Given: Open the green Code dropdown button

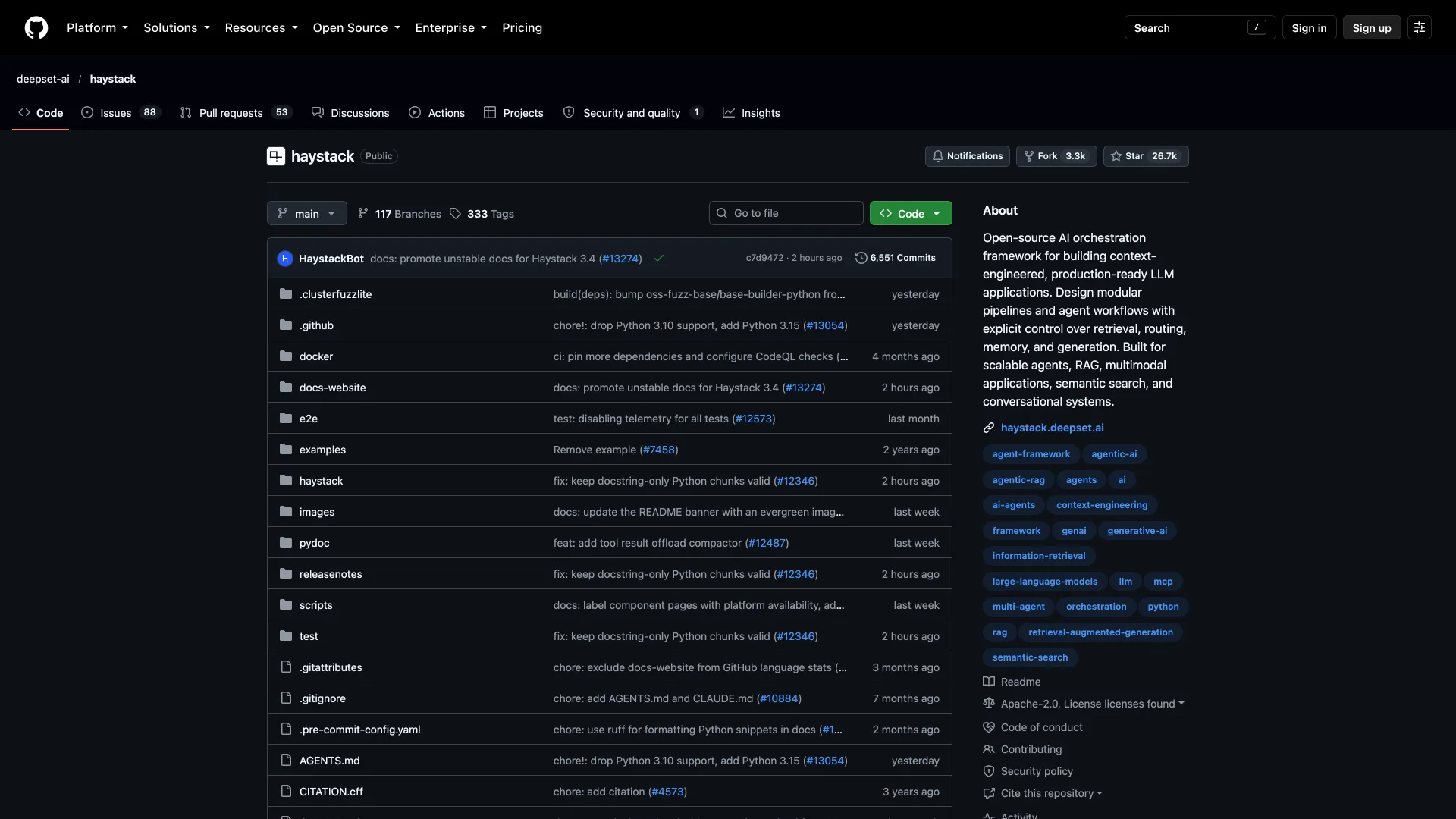Looking at the screenshot, I should [911, 213].
